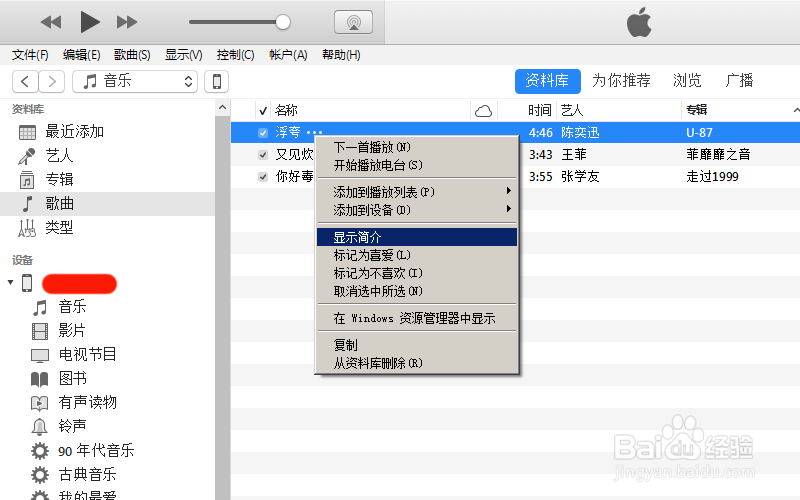Click the rewind previous track button
The height and width of the screenshot is (500, 800).
[x=51, y=22]
